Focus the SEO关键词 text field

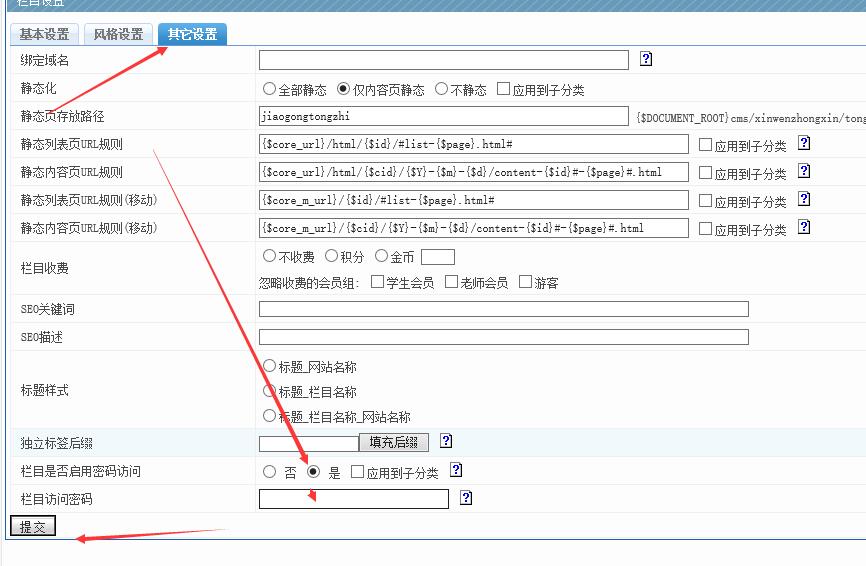pyautogui.click(x=503, y=309)
